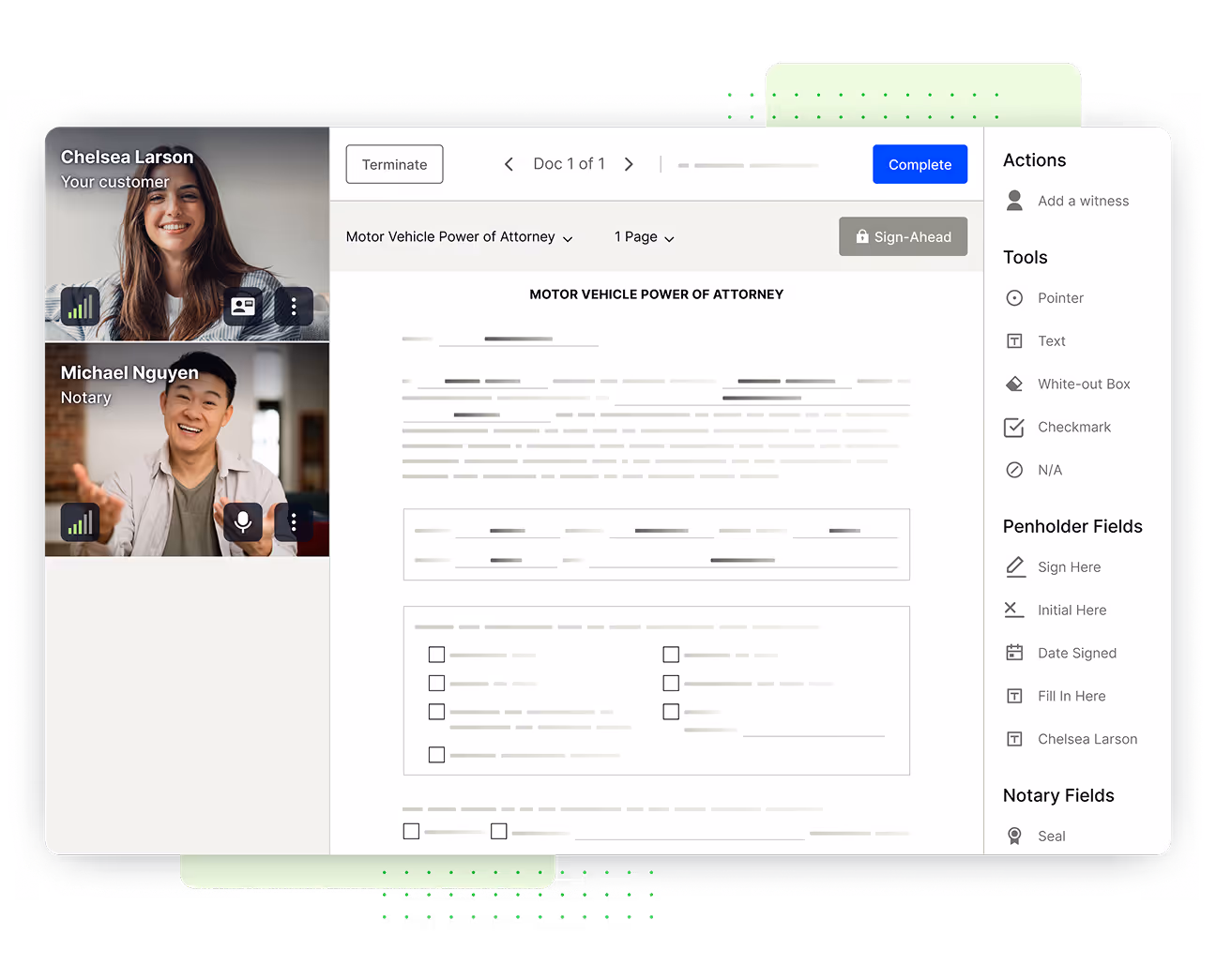Click Chelsea Larson's video thumbnail
This screenshot has width=1216, height=980.
pyautogui.click(x=187, y=234)
